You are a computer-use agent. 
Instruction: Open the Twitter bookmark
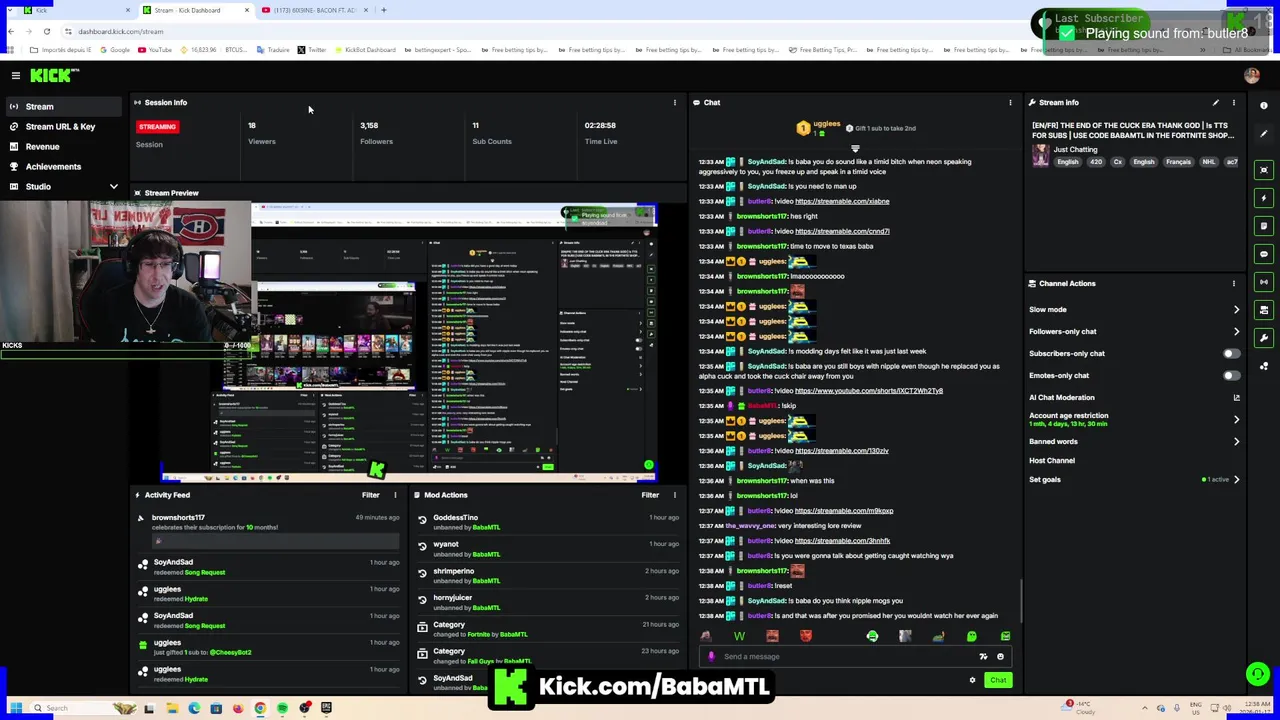pyautogui.click(x=311, y=50)
